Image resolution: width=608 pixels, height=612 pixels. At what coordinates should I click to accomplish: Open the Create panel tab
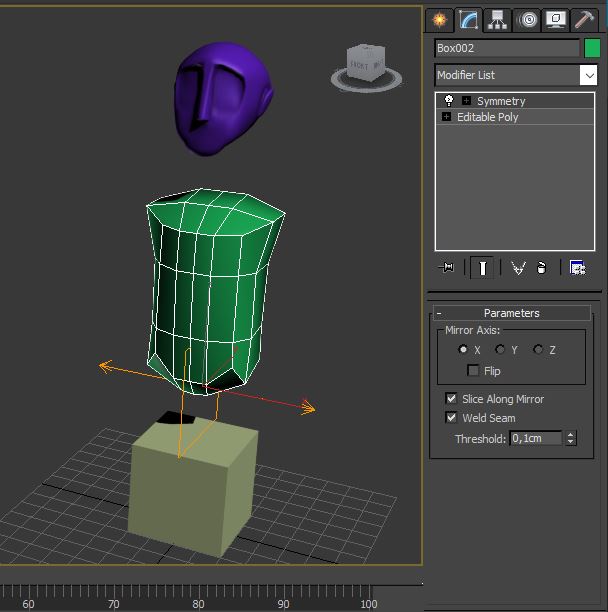click(440, 19)
